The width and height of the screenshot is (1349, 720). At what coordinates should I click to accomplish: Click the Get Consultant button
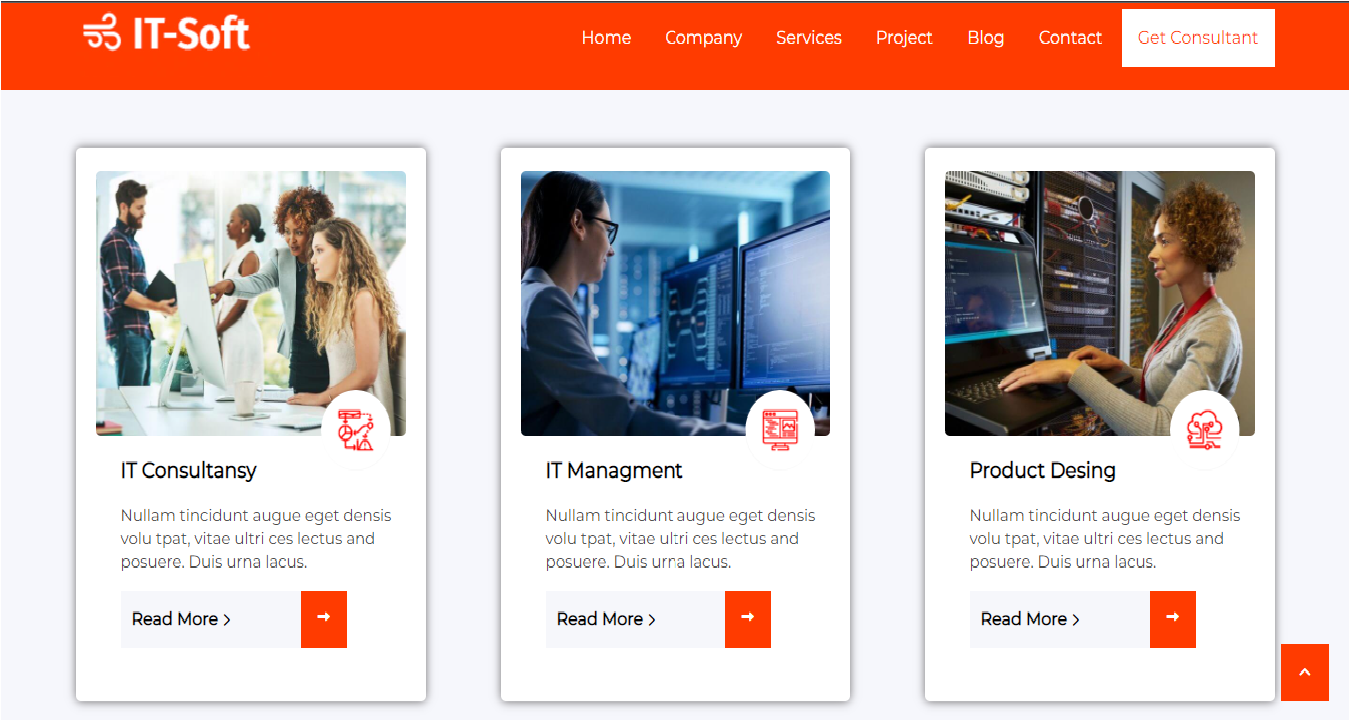click(x=1197, y=37)
